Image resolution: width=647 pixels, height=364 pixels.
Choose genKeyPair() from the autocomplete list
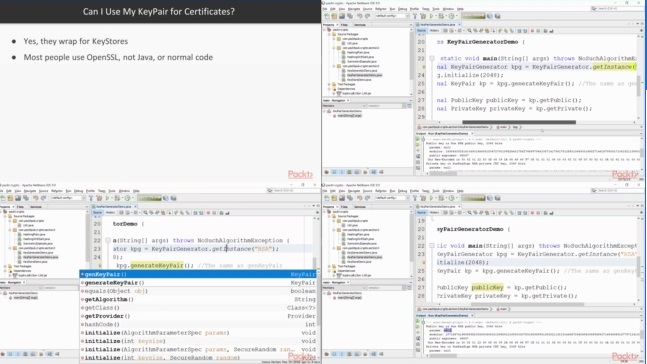click(x=198, y=274)
